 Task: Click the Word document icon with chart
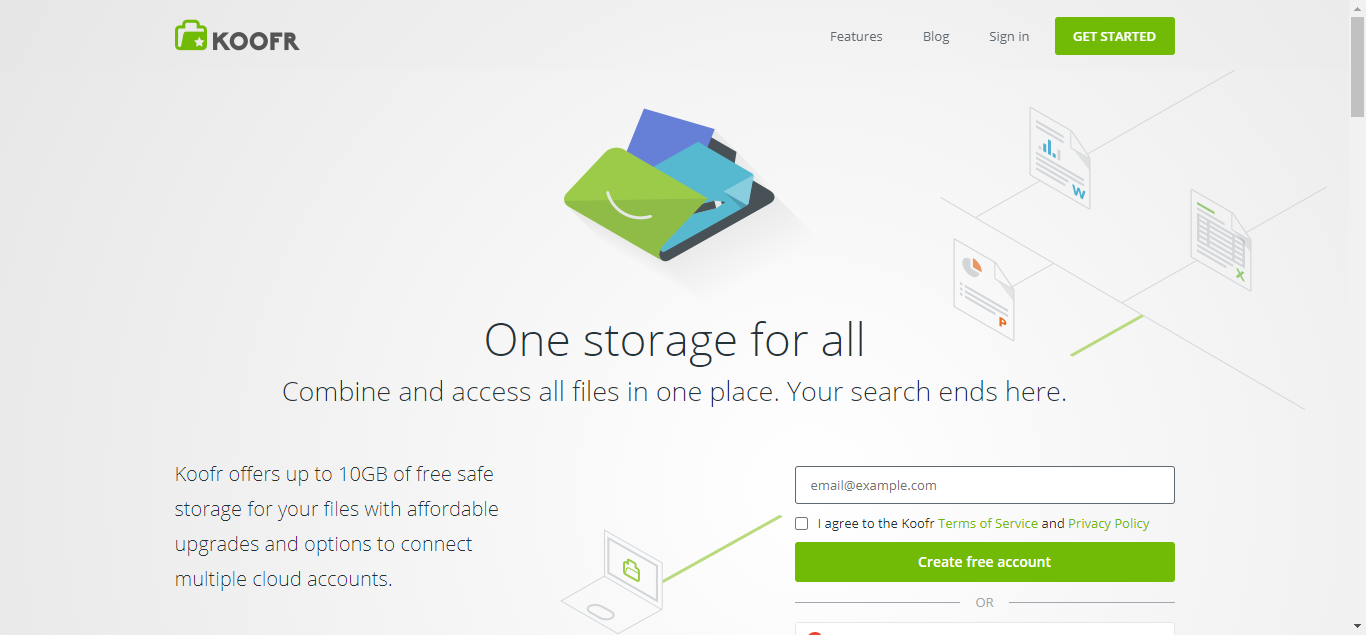pos(1059,158)
